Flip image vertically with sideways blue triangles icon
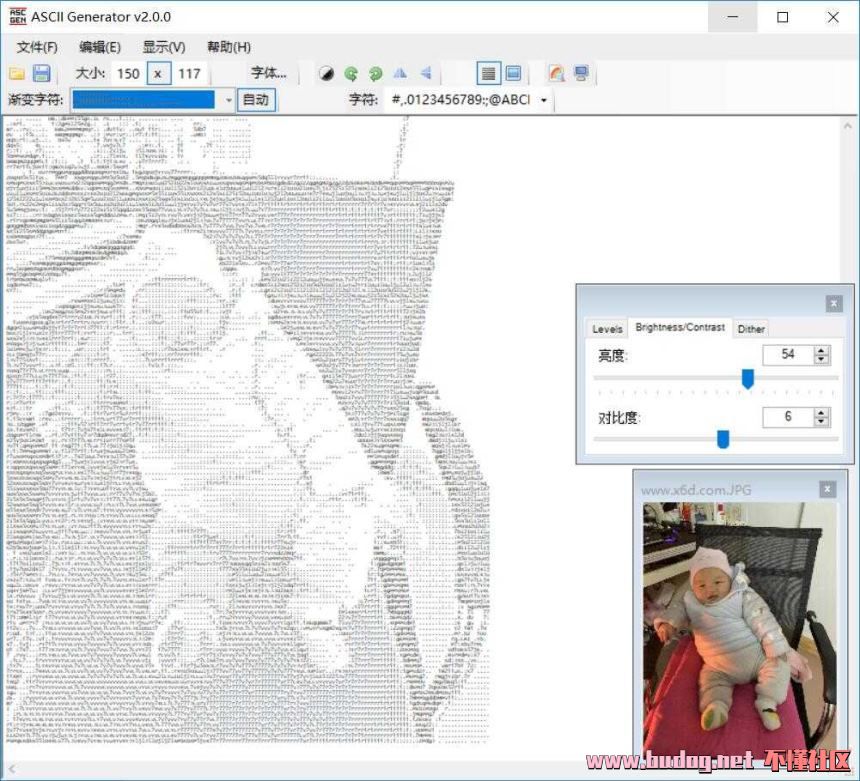The image size is (860, 781). pos(426,73)
